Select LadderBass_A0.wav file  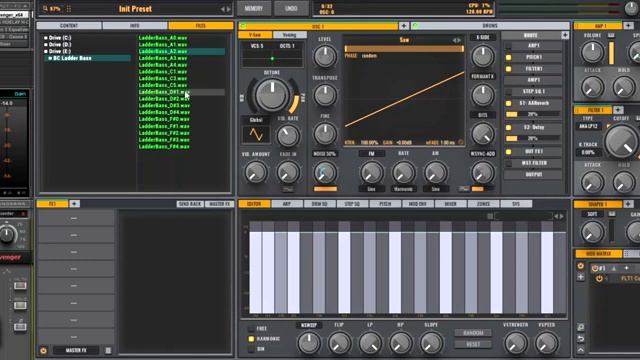pyautogui.click(x=163, y=38)
